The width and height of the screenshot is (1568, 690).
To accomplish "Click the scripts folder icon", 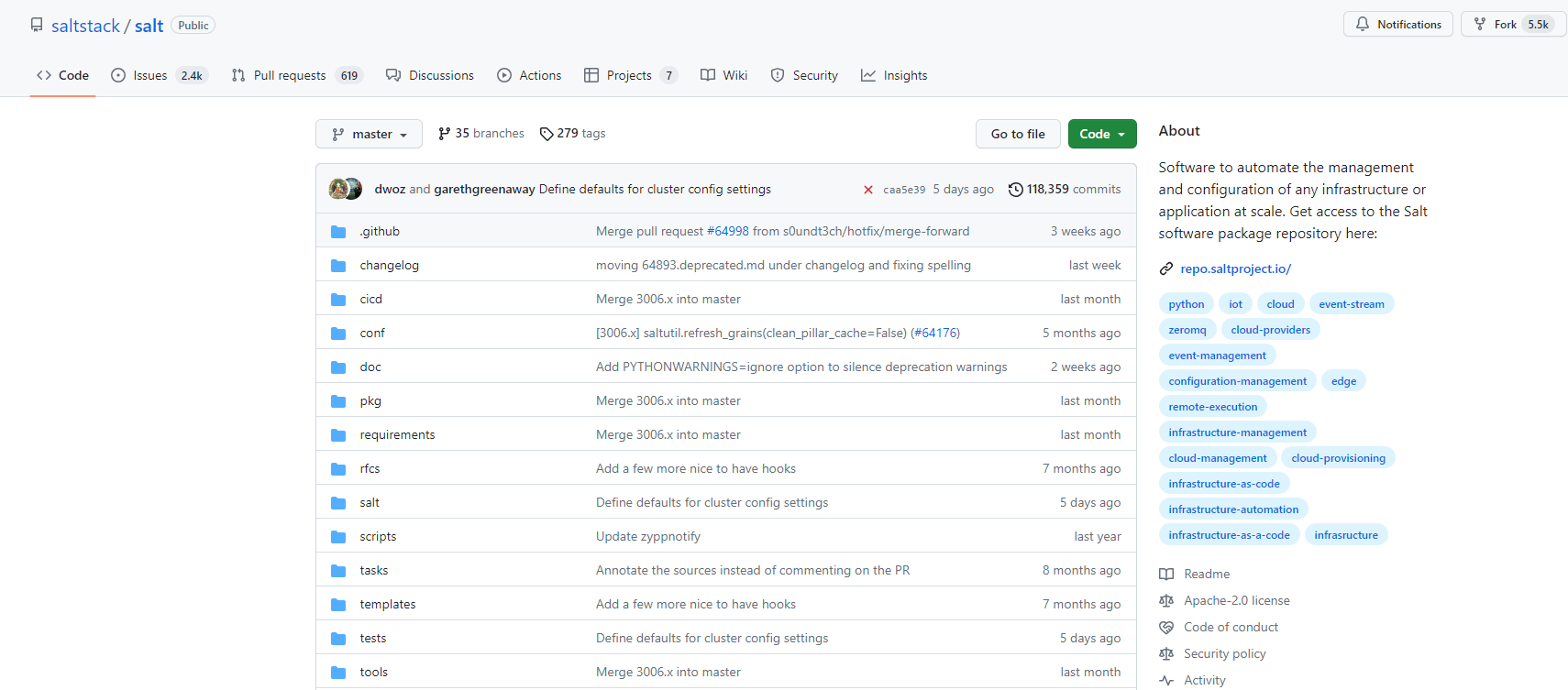I will pos(338,537).
